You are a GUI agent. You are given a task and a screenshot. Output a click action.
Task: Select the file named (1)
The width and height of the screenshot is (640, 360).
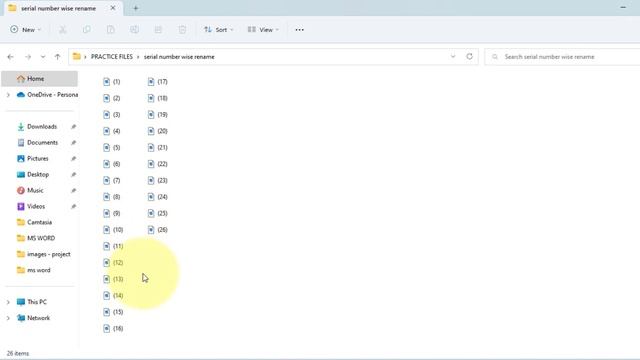(112, 82)
